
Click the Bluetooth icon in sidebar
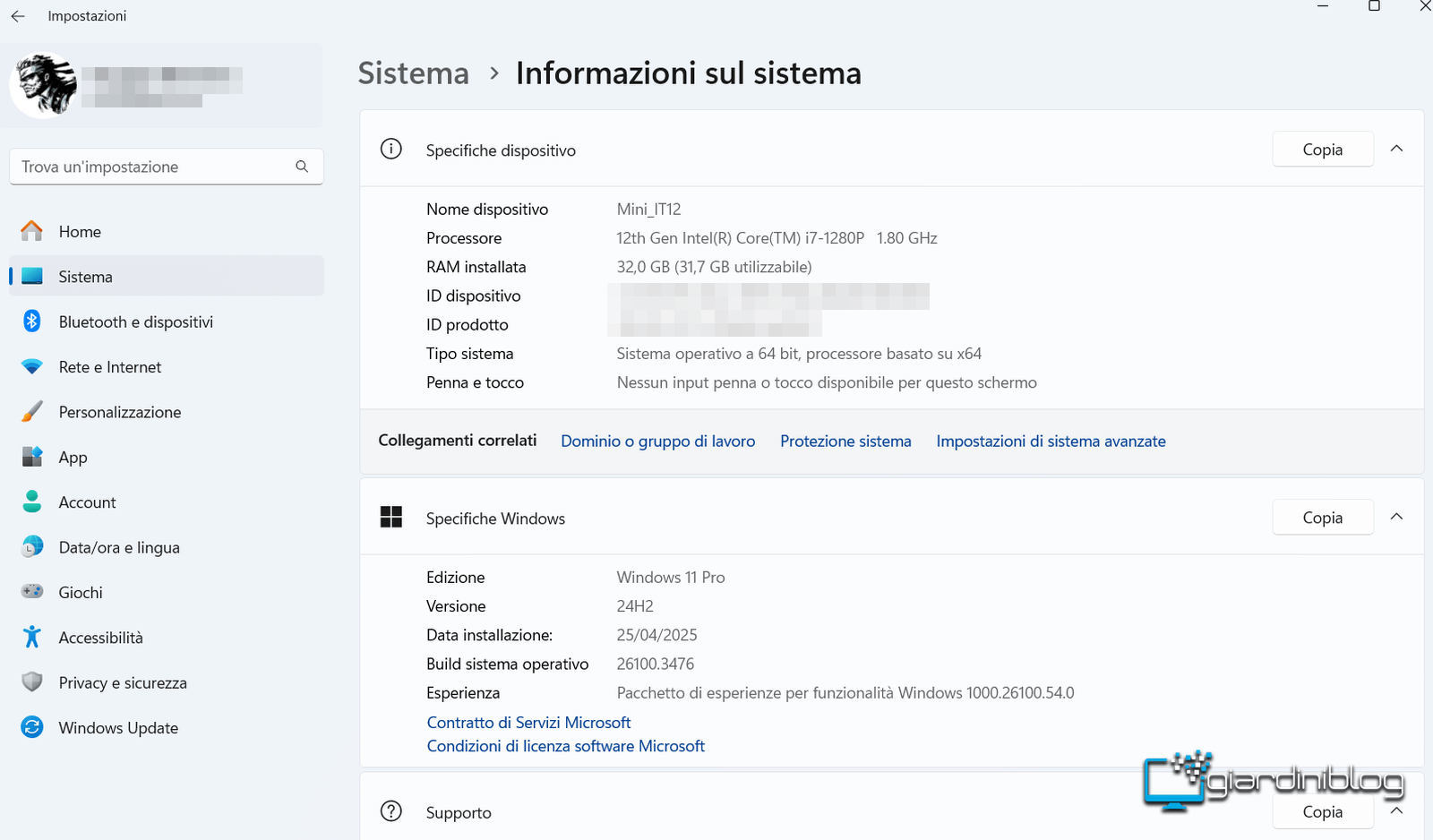32,321
